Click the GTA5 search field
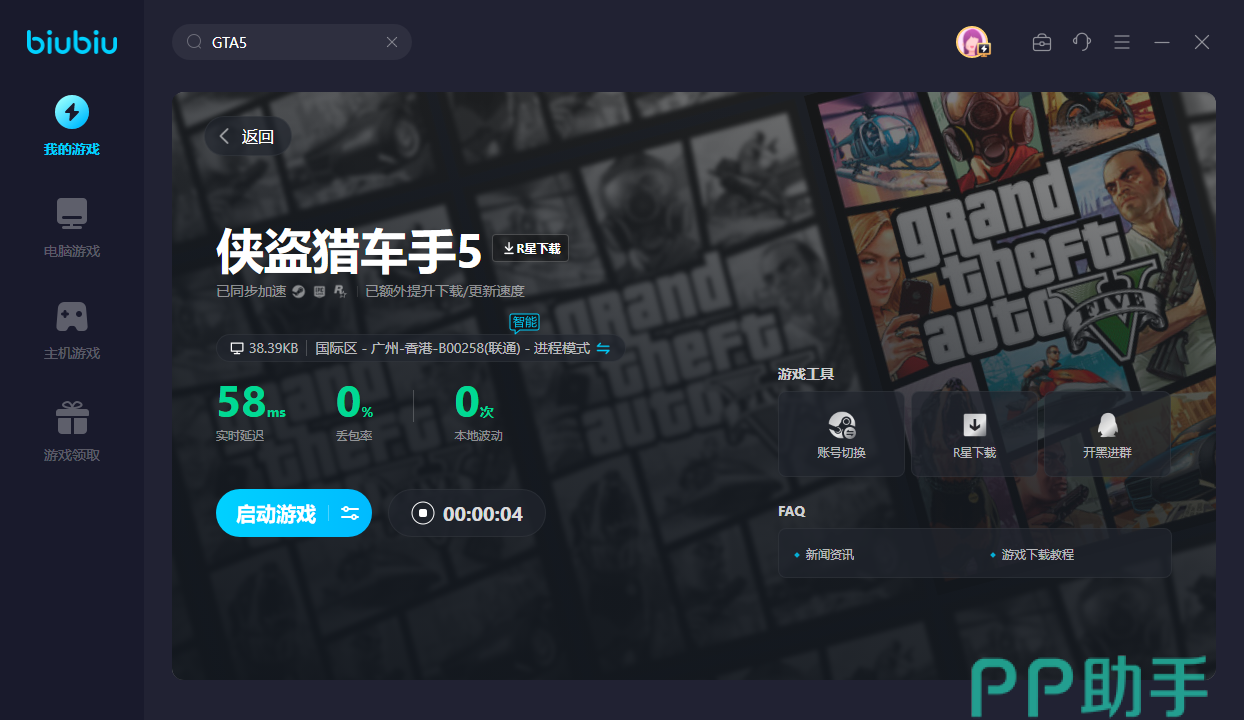This screenshot has height=720, width=1244. [292, 42]
